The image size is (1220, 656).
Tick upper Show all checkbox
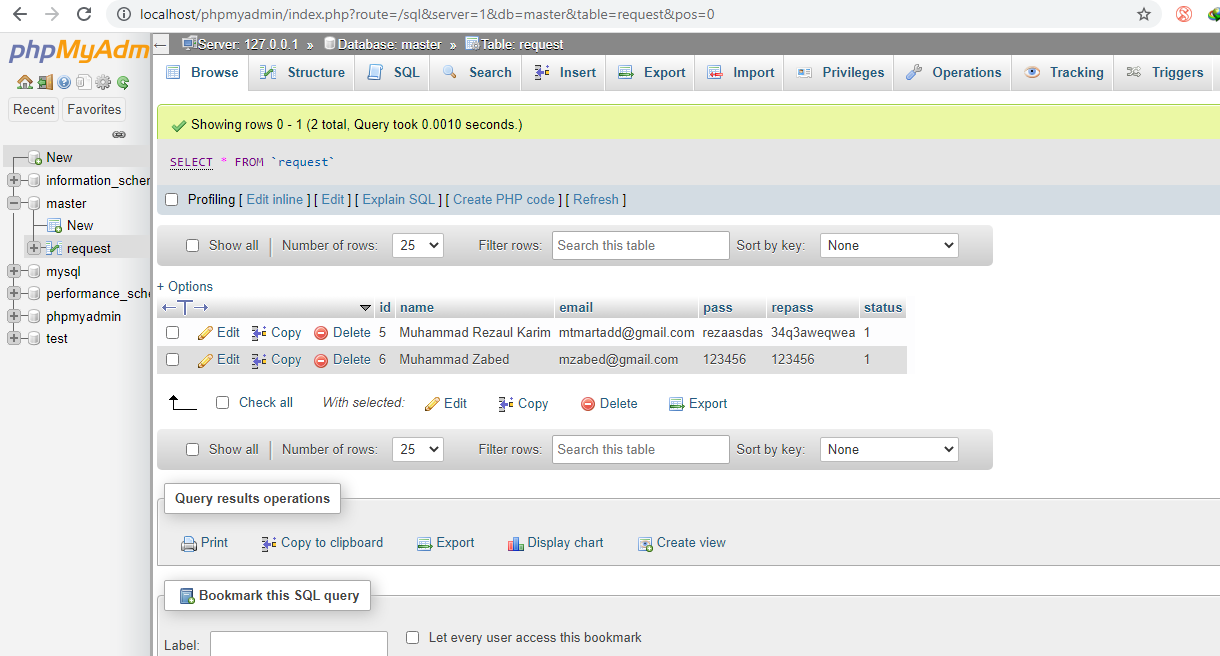193,246
